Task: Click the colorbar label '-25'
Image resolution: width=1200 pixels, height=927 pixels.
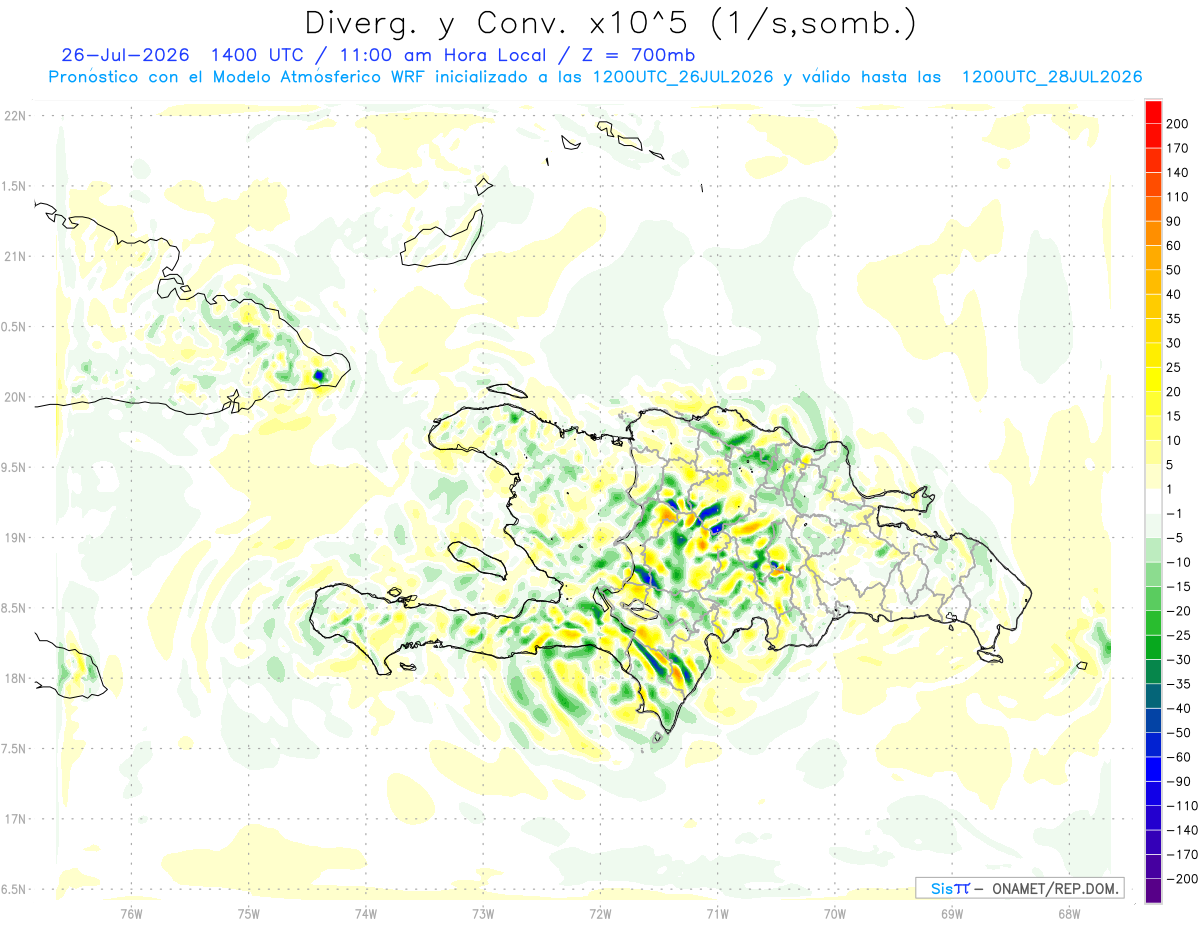Action: [1178, 635]
